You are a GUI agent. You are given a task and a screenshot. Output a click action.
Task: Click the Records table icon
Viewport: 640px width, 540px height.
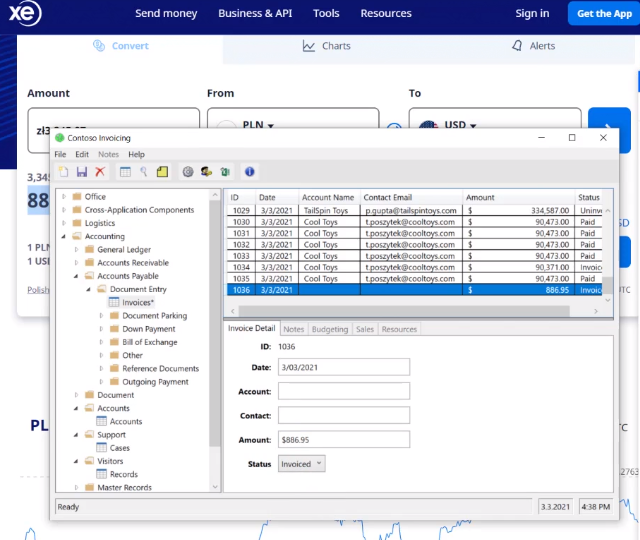click(101, 474)
